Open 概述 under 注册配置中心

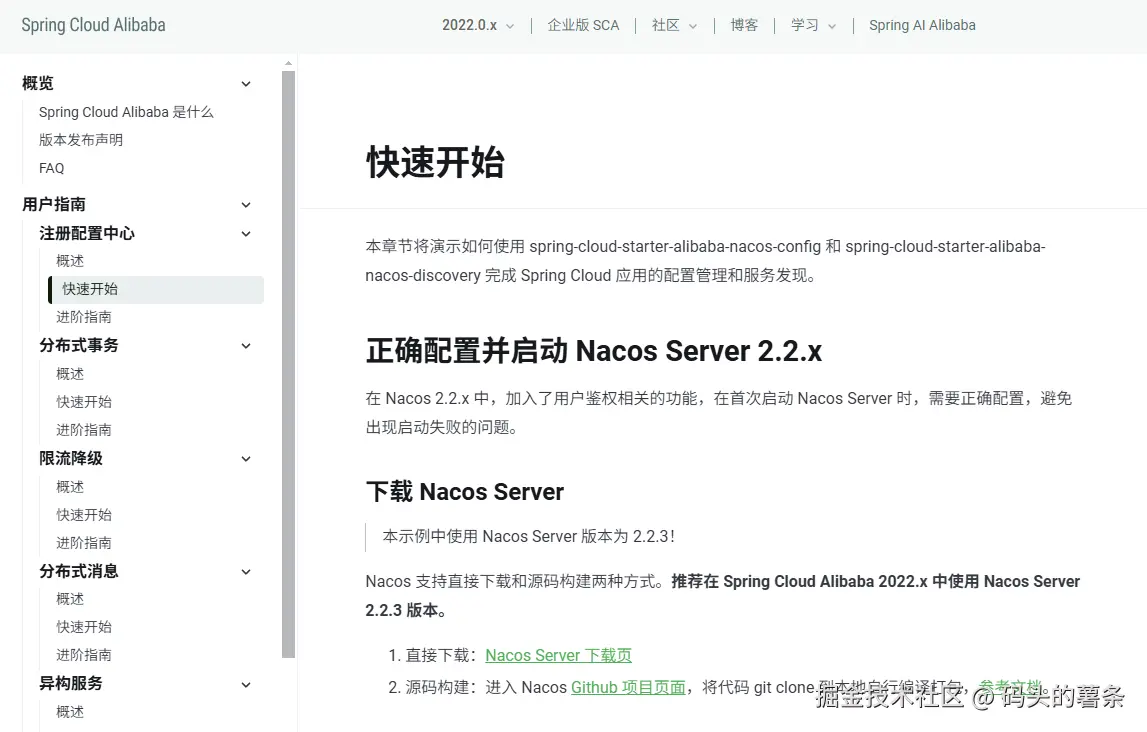pos(70,261)
